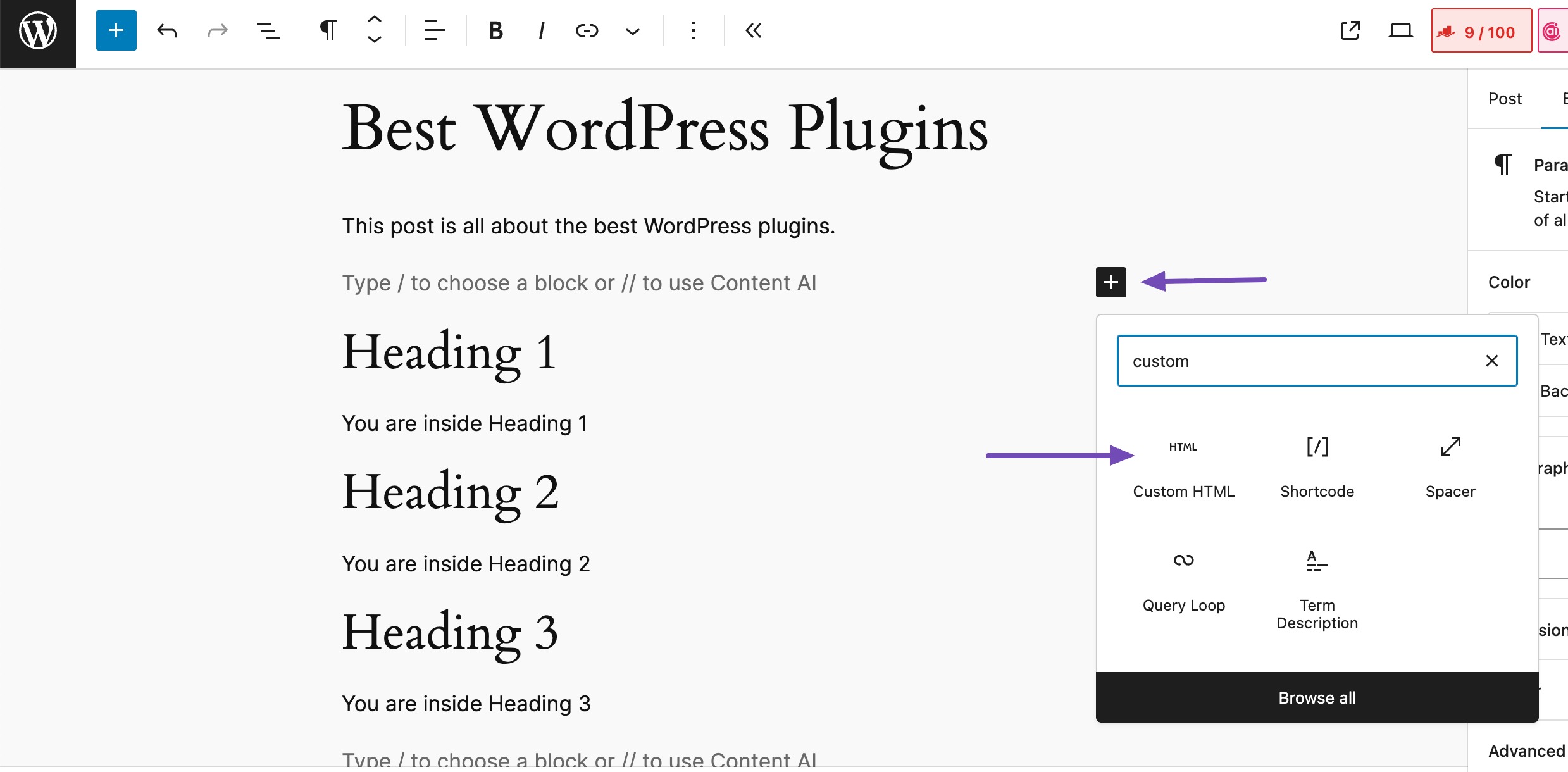1568x772 pixels.
Task: Open the Content AI icon panel
Action: [1552, 30]
